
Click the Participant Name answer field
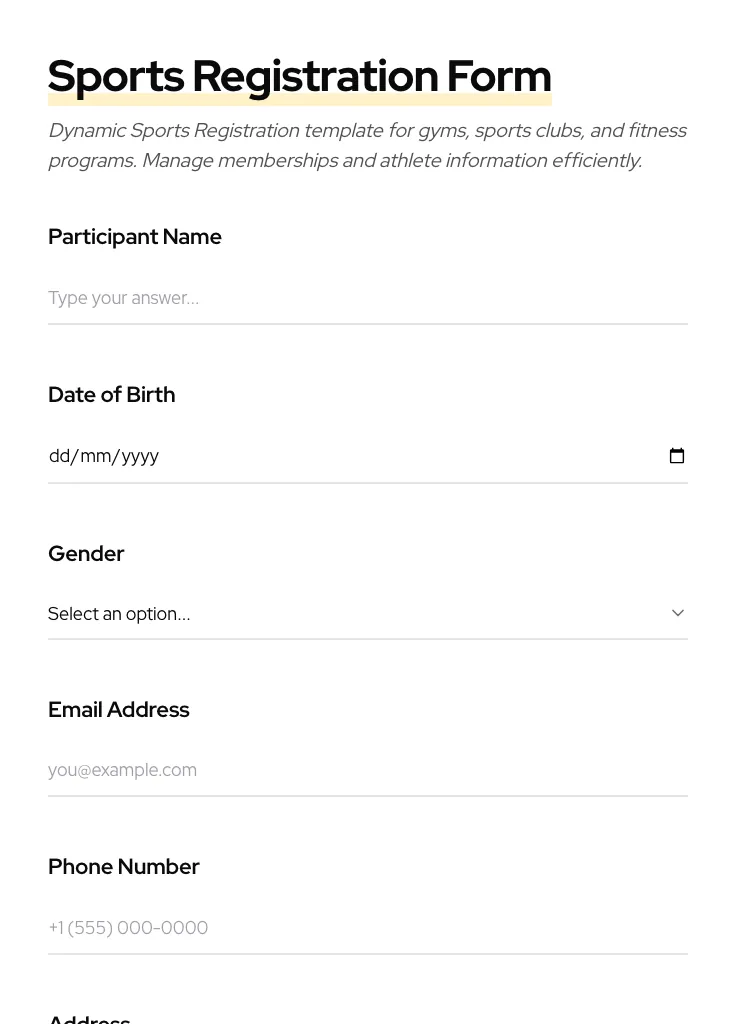[367, 298]
